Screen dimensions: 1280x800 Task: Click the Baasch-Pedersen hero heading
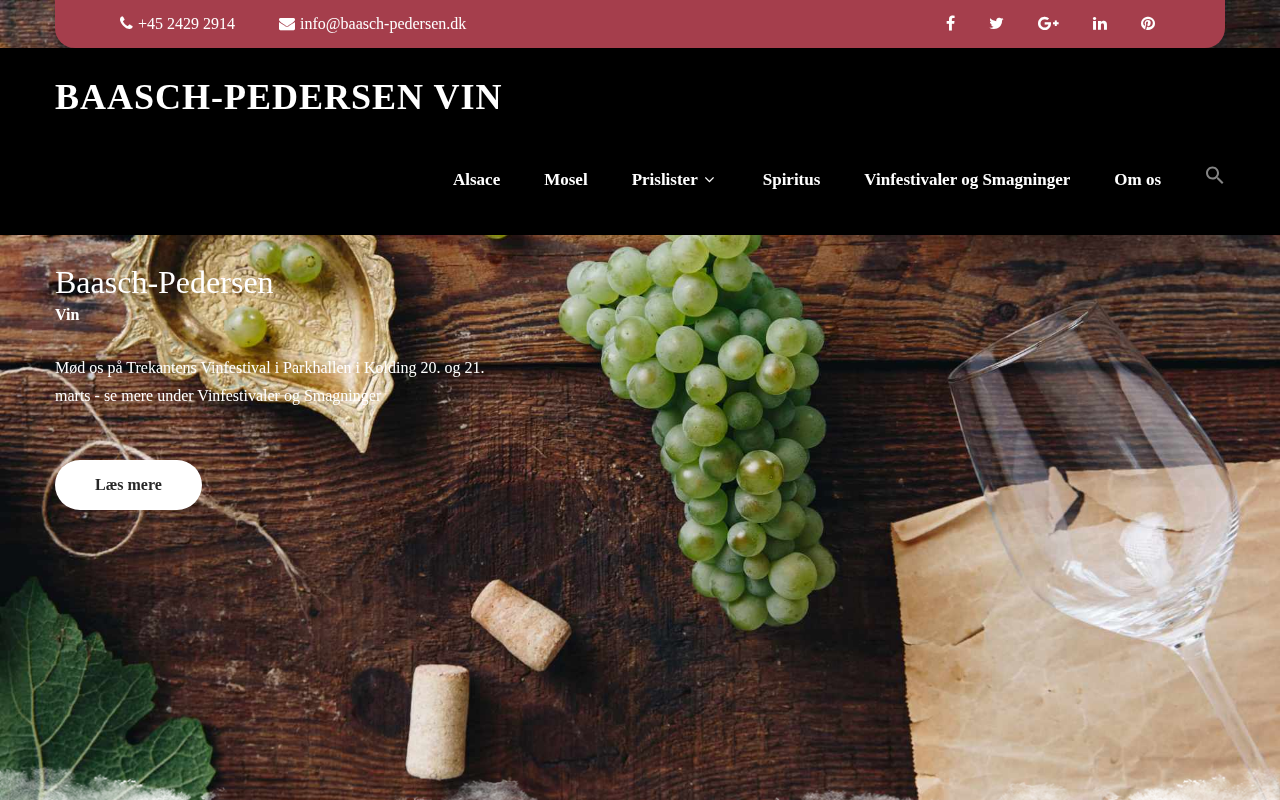pyautogui.click(x=164, y=283)
